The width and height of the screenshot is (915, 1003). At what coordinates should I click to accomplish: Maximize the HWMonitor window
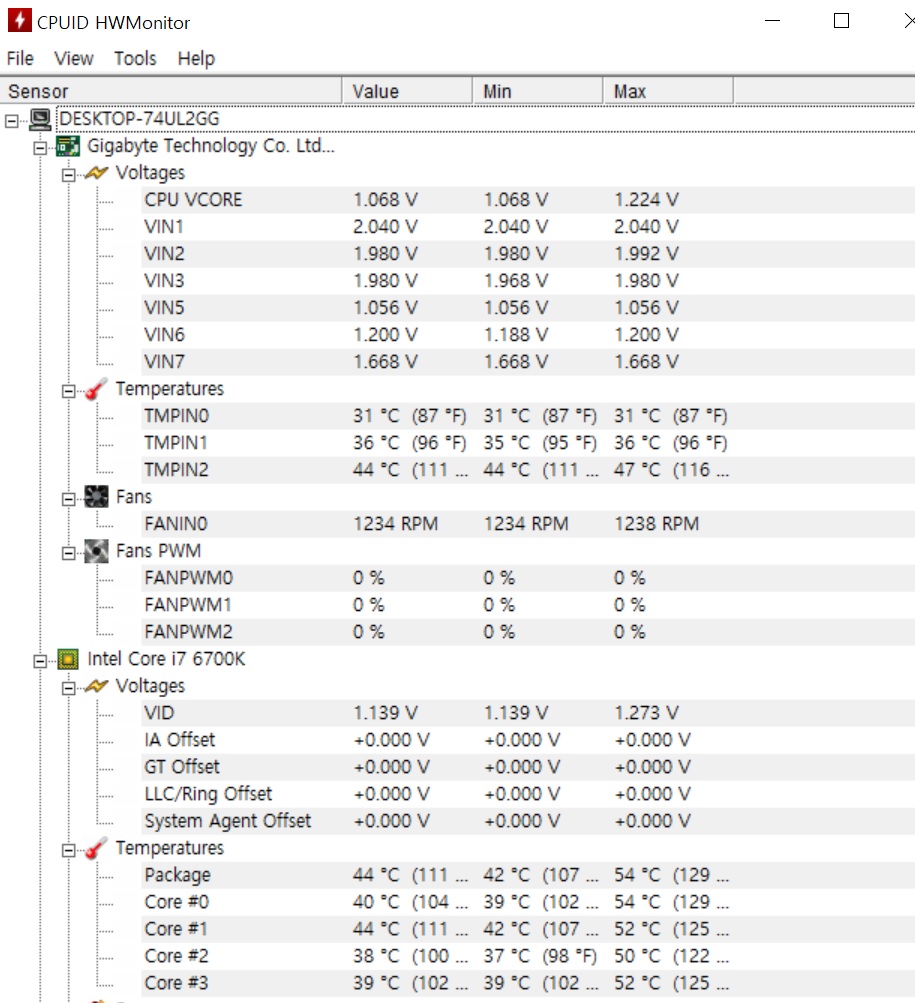point(841,20)
